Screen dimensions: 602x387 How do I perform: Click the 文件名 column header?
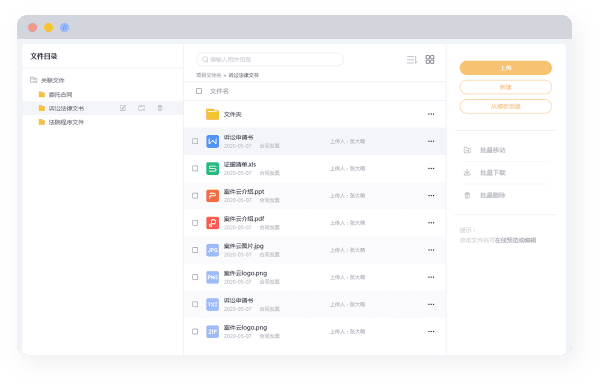[x=219, y=91]
